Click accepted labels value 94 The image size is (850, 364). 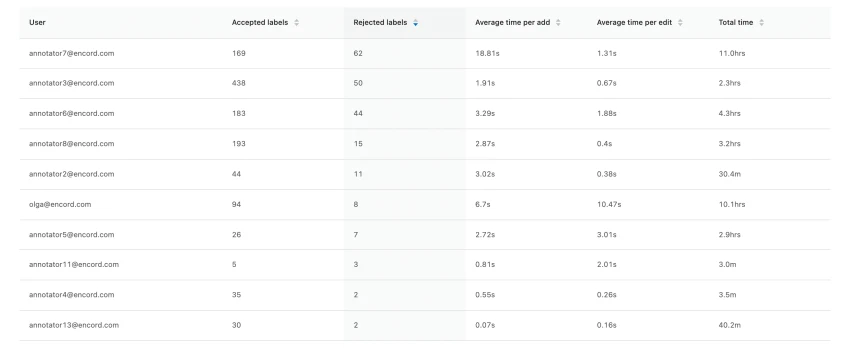click(x=236, y=205)
